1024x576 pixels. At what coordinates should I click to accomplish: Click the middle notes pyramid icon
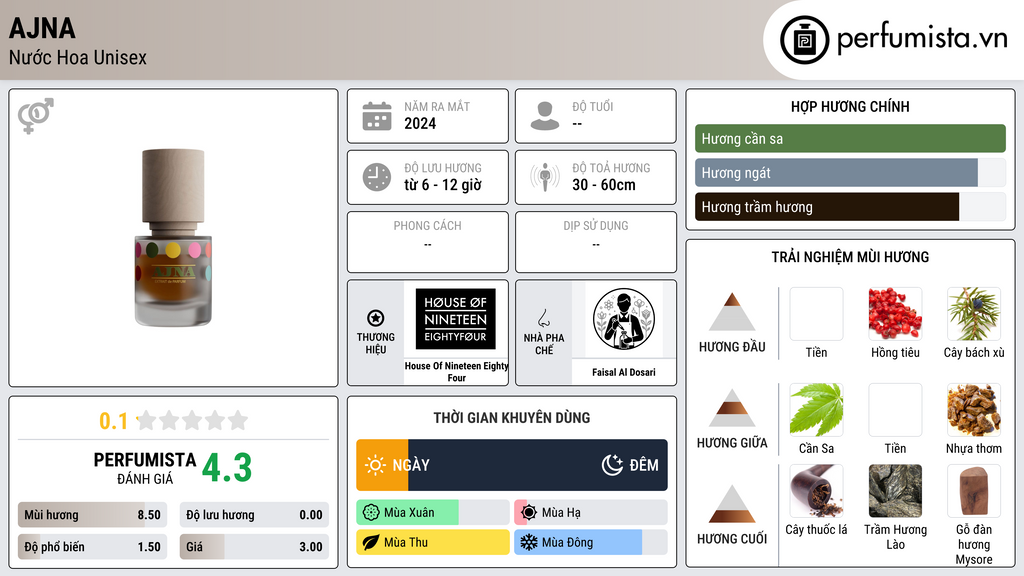pos(732,408)
